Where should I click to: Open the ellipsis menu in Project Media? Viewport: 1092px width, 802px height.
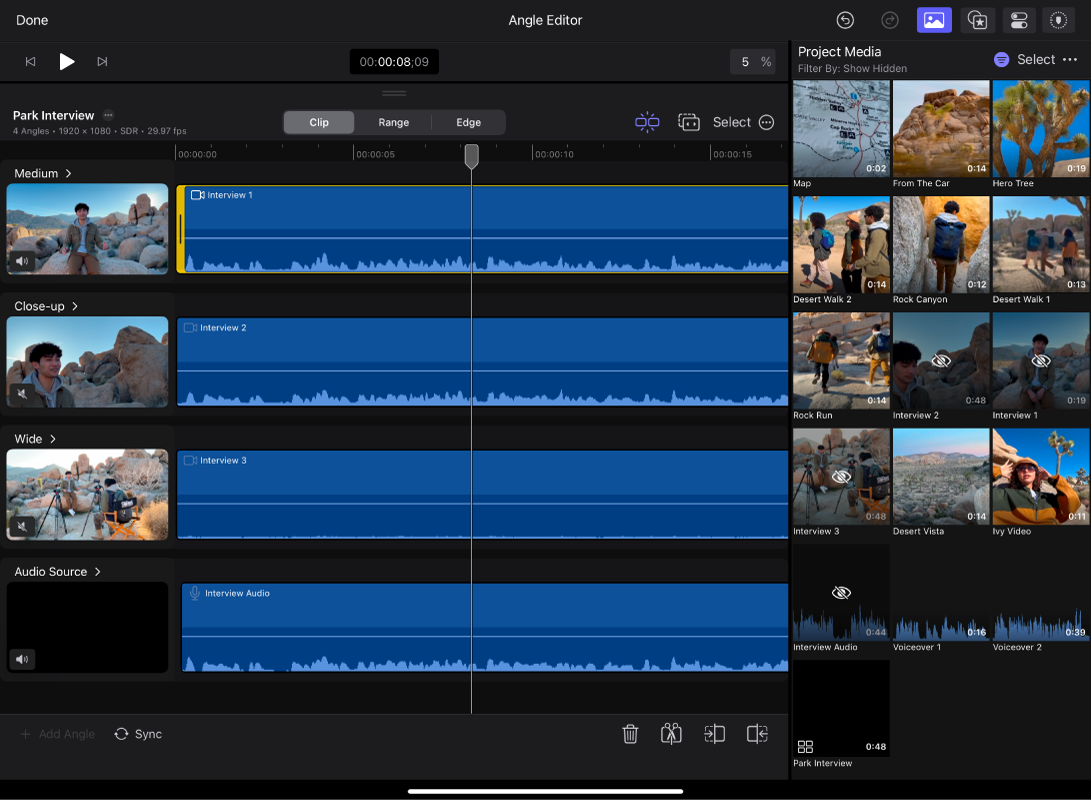(1070, 59)
